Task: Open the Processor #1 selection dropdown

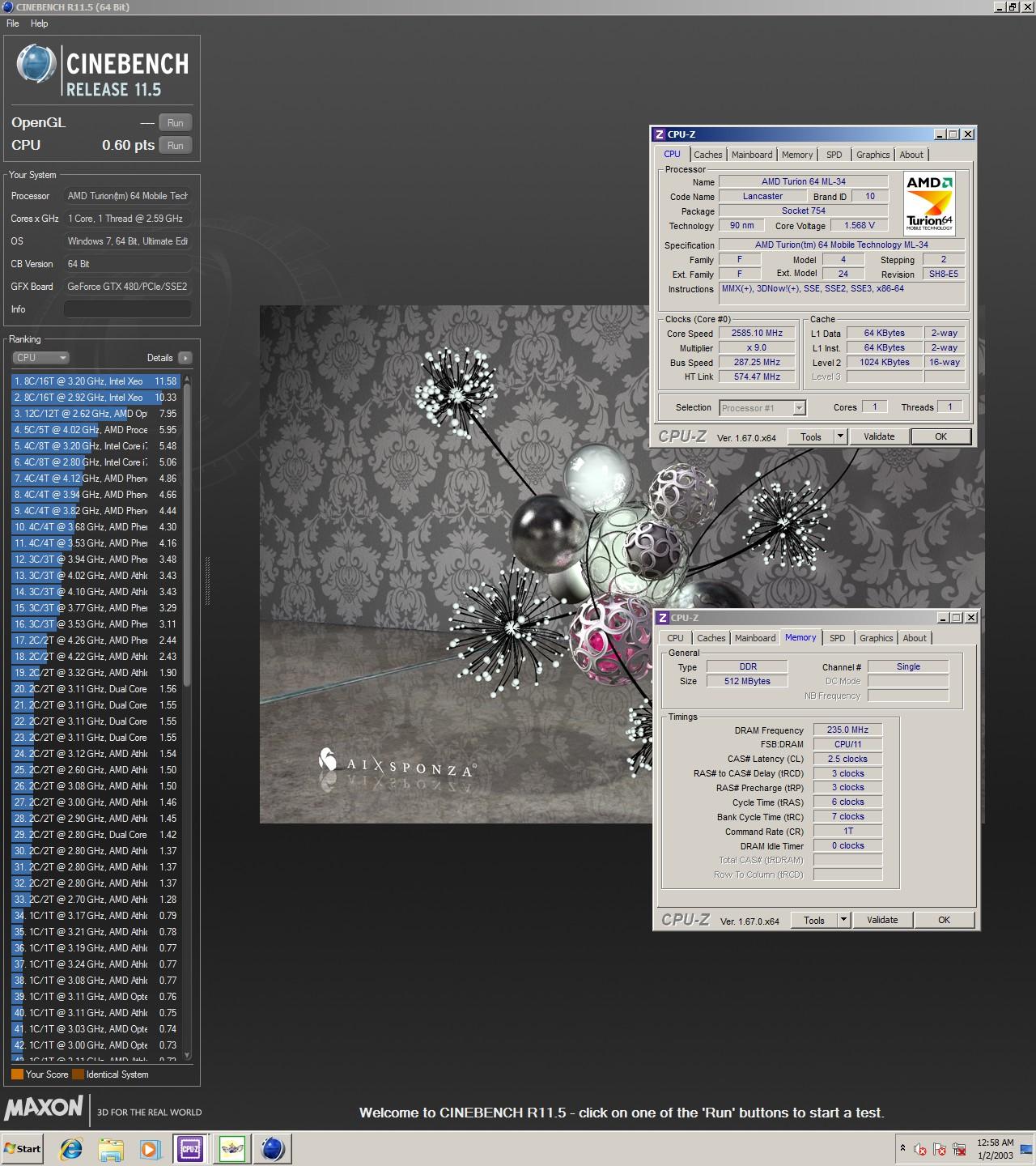Action: [762, 408]
